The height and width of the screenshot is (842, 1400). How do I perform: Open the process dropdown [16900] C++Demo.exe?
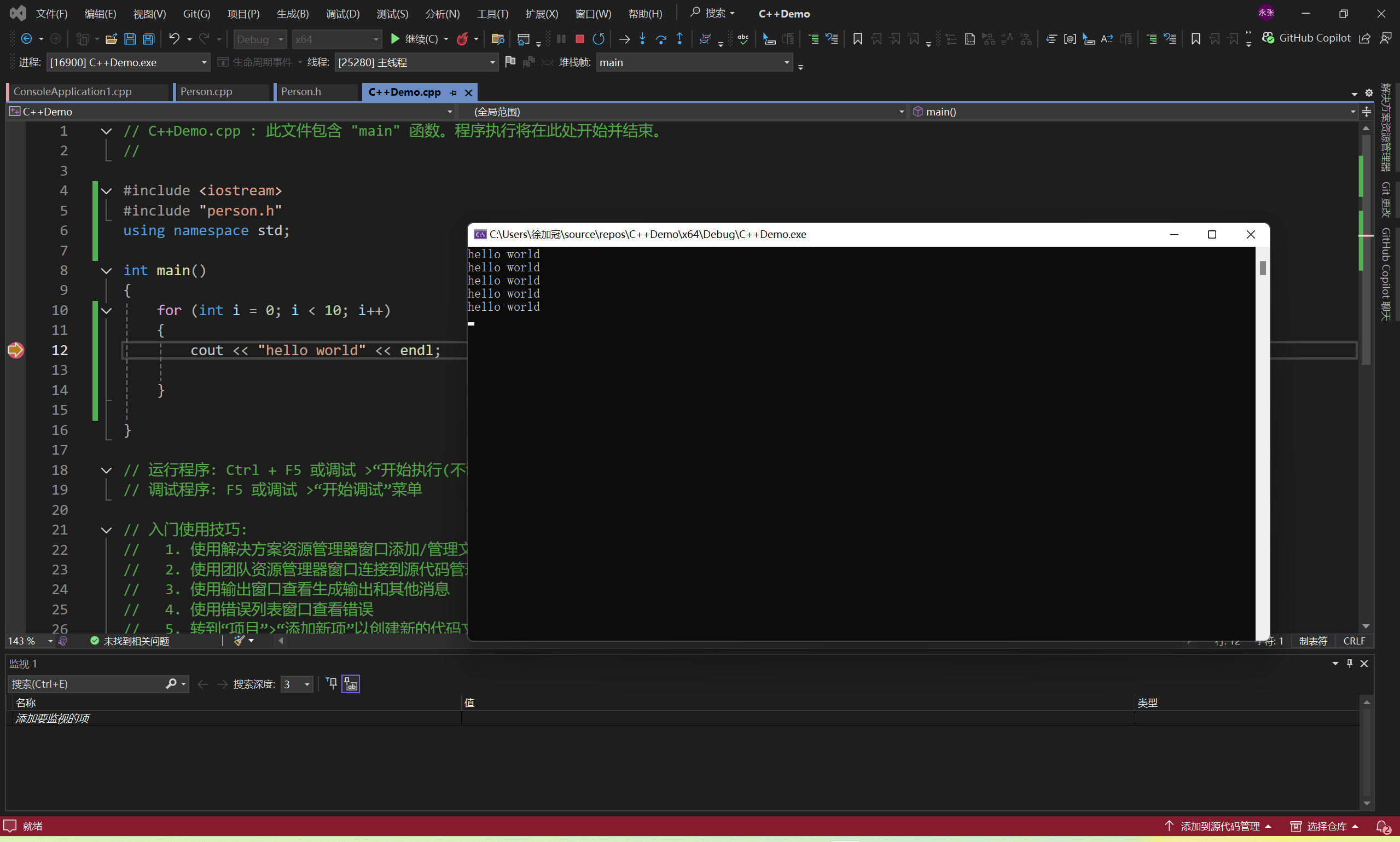click(x=128, y=62)
